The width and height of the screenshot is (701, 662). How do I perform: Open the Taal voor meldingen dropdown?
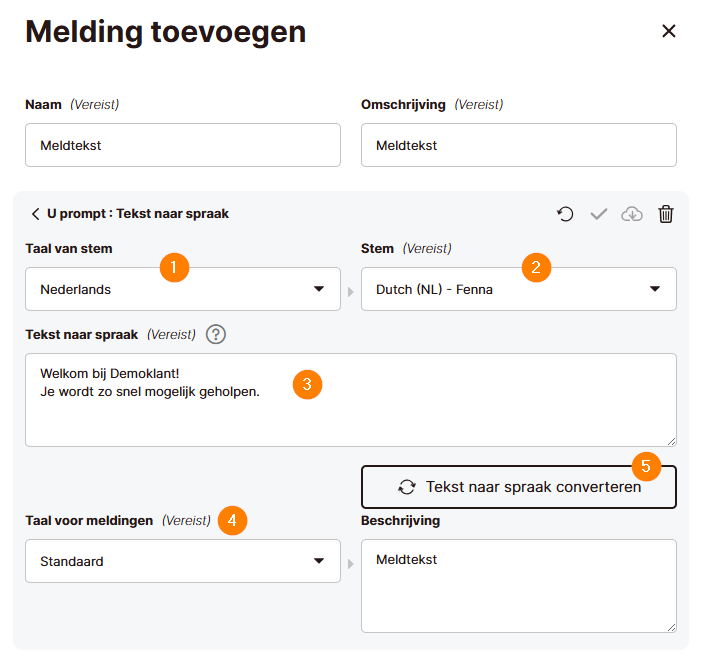click(x=182, y=561)
